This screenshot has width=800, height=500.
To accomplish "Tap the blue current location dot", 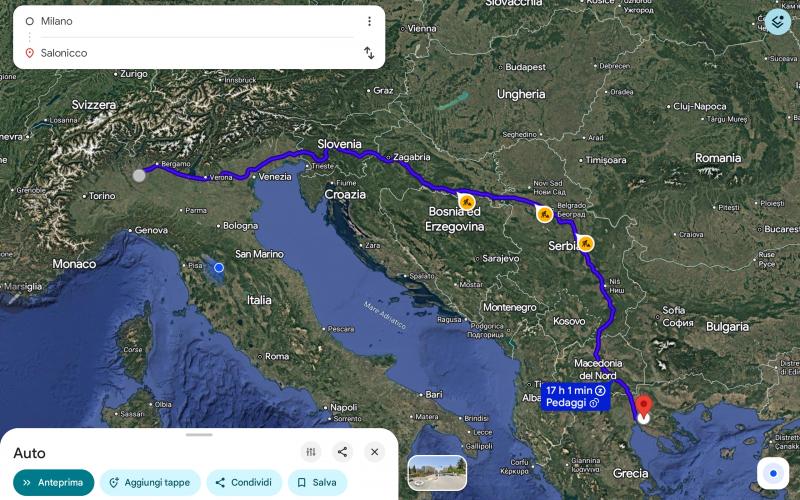I will pos(219,267).
